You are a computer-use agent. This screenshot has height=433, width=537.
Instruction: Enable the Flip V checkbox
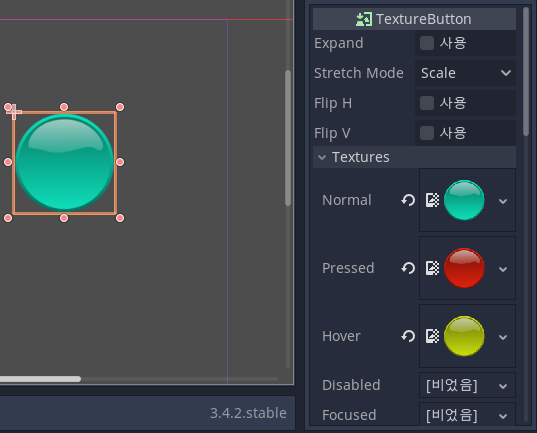[427, 133]
